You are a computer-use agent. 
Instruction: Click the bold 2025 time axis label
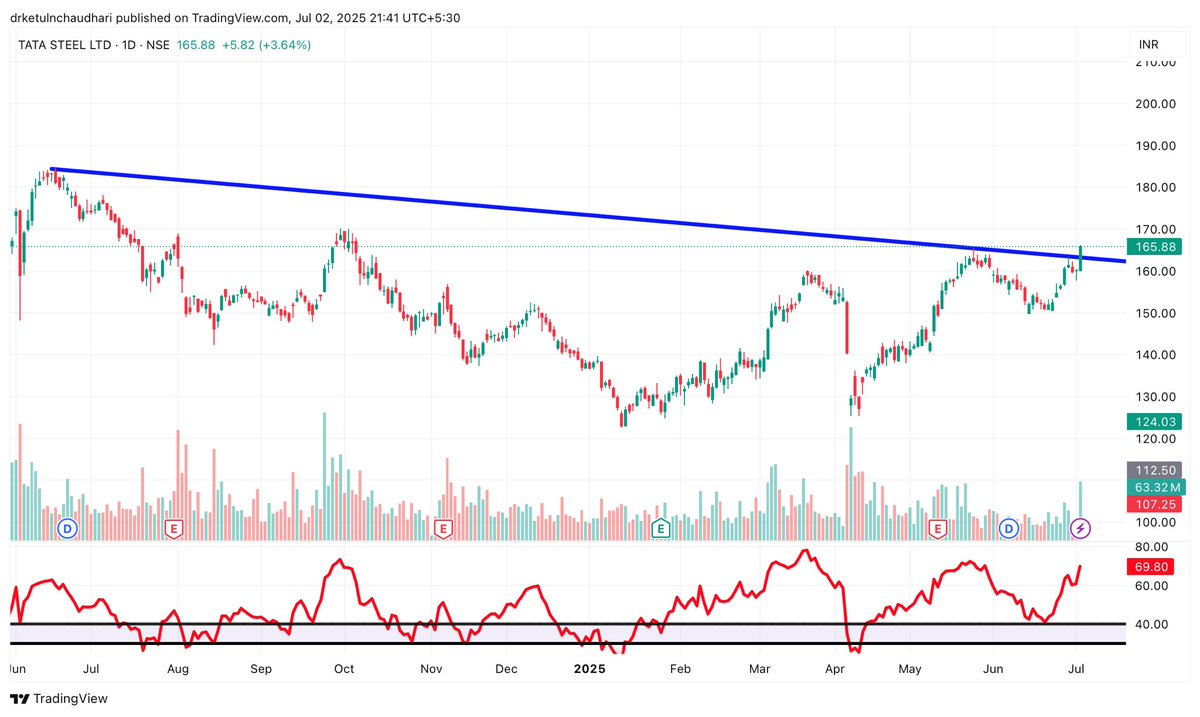(589, 667)
